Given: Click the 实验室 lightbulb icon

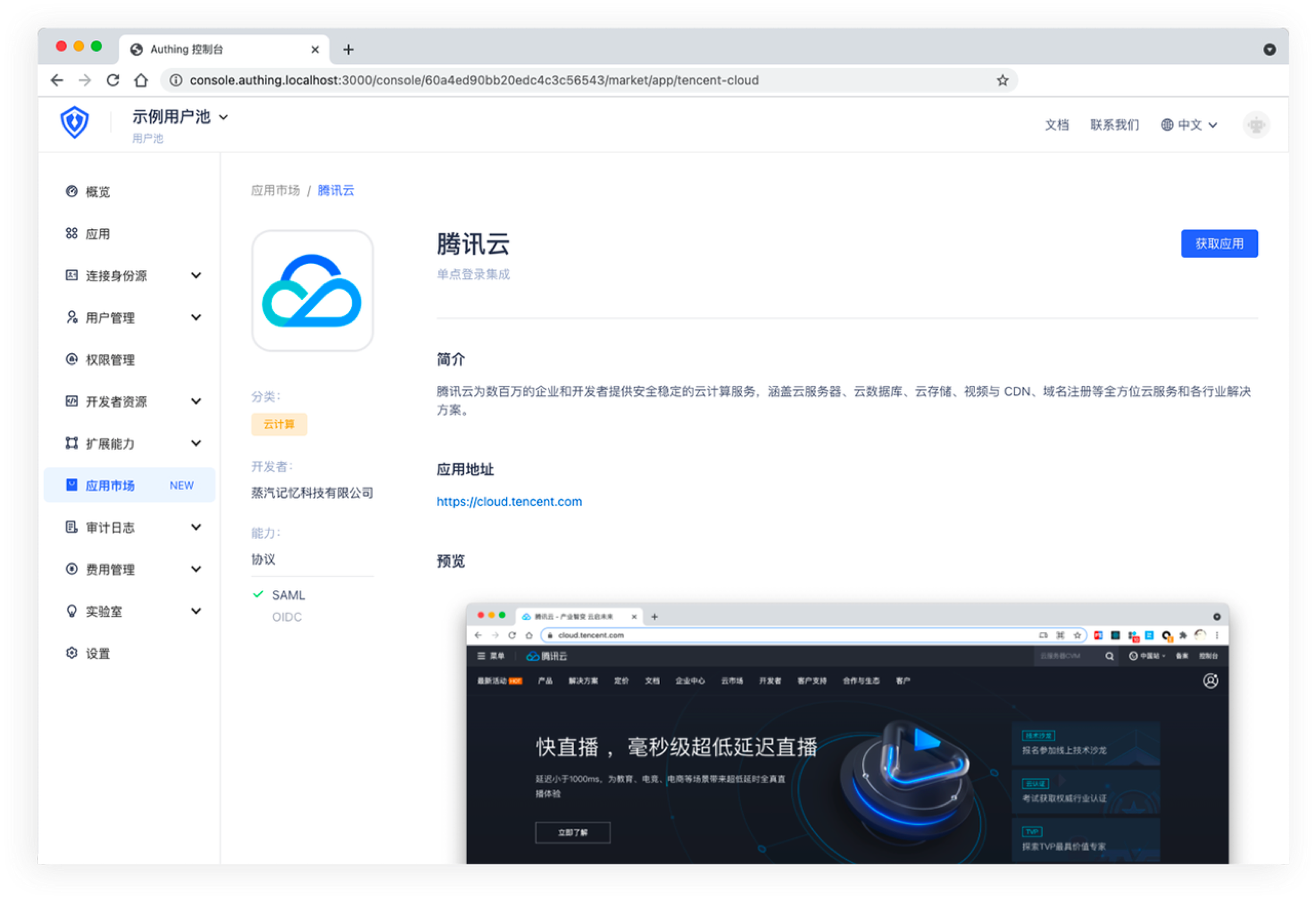Looking at the screenshot, I should coord(71,611).
